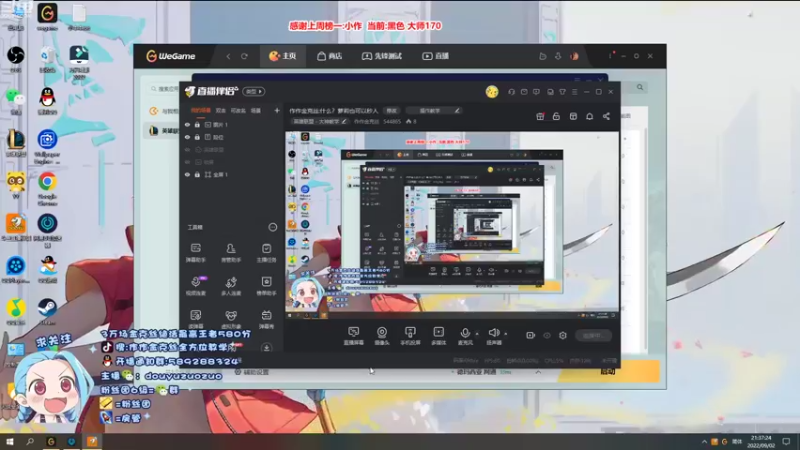The image size is (800, 450).
Task: Open the yellow avatar profile icon
Action: (x=492, y=91)
